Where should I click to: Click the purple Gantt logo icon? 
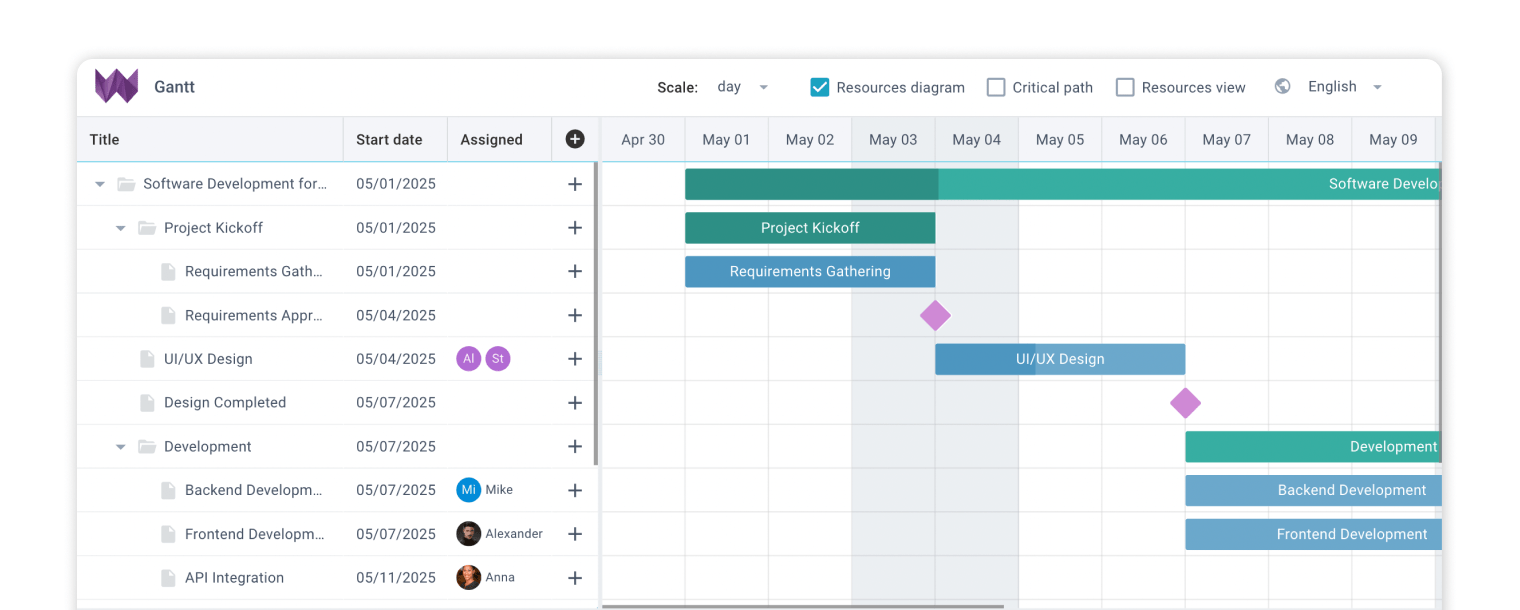tap(116, 86)
